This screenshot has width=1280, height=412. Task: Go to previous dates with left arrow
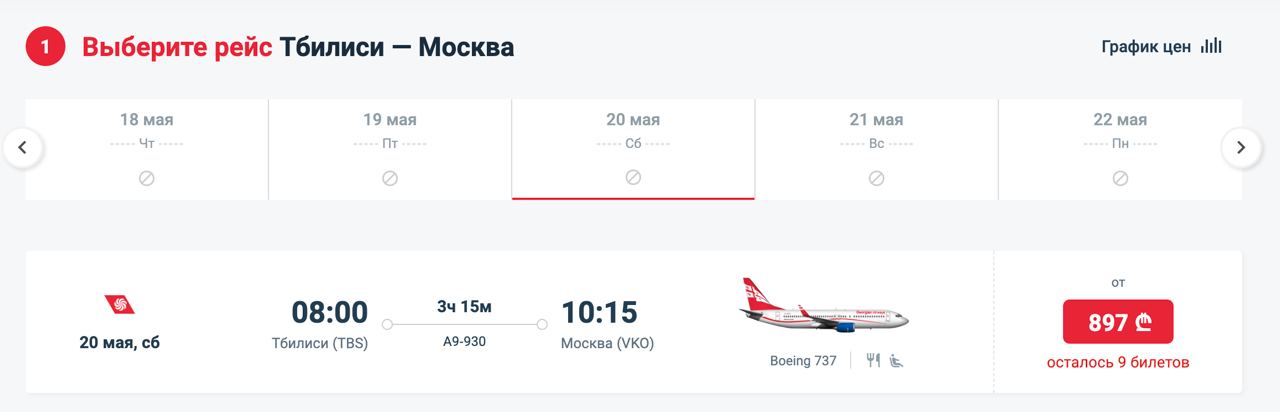coord(24,148)
